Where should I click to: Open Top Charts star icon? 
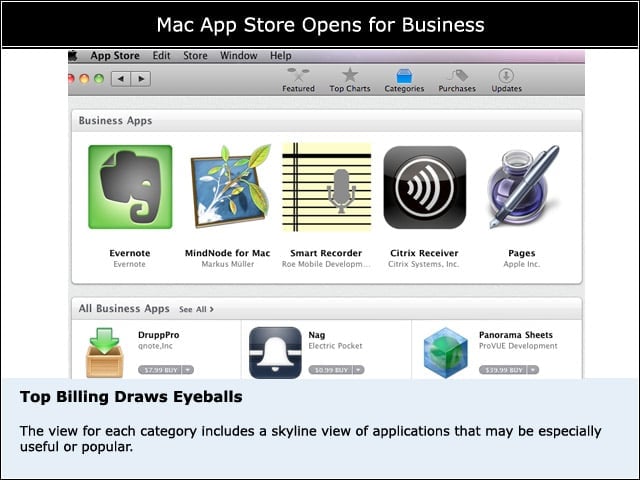click(350, 75)
